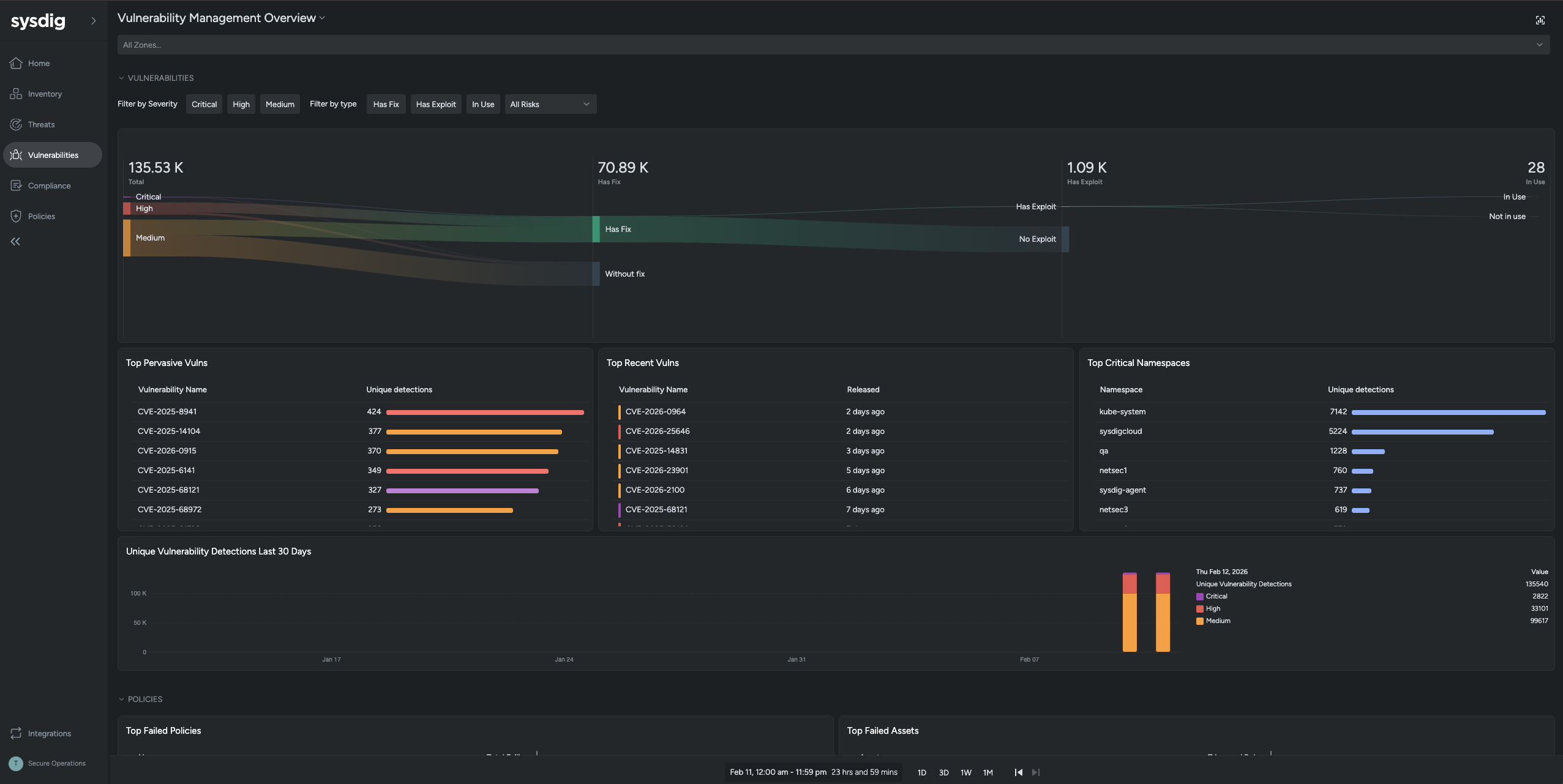Screen dimensions: 1563x784
Task: Open the Inventory section icon
Action: pyautogui.click(x=17, y=94)
